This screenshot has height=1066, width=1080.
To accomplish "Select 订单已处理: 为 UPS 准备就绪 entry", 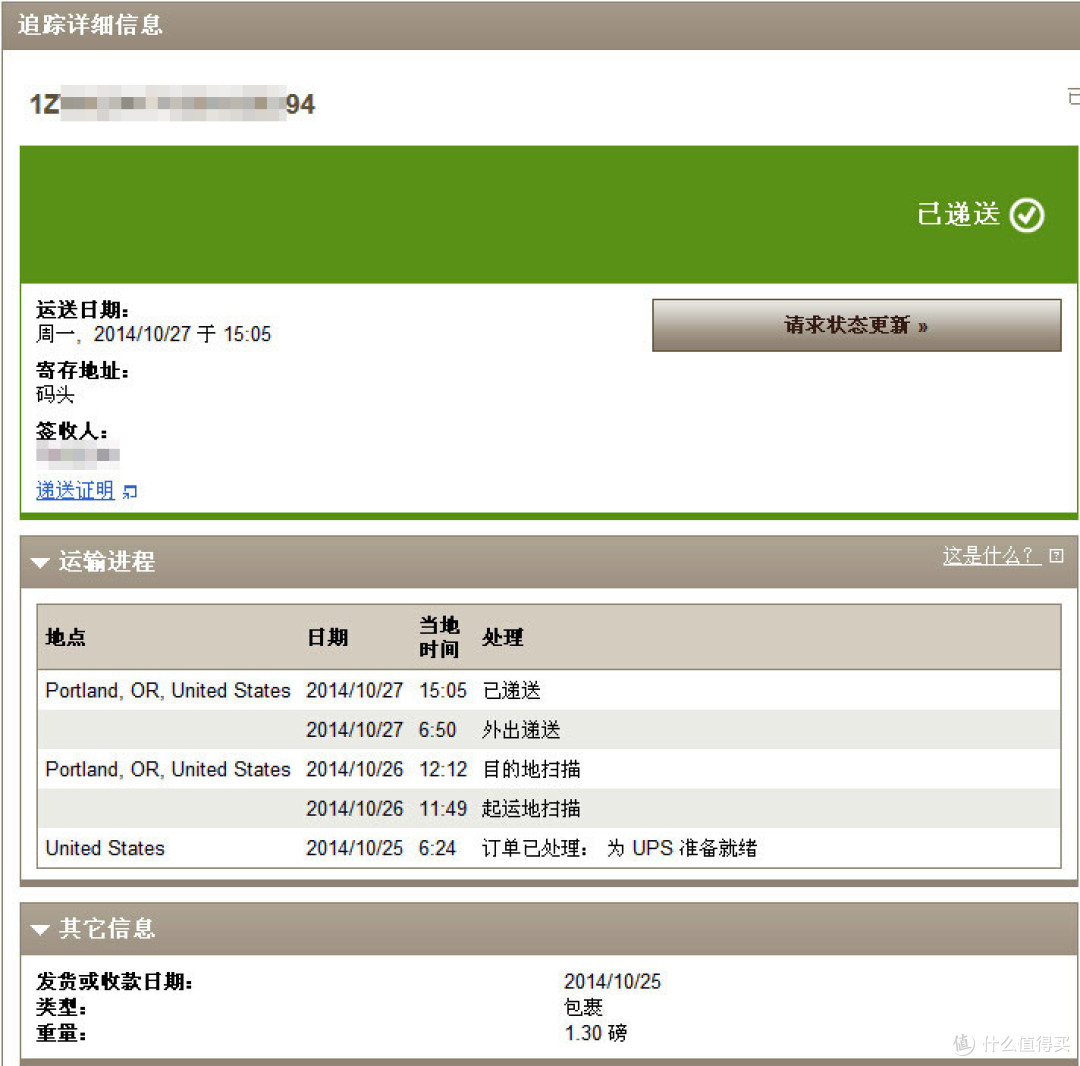I will click(x=619, y=848).
